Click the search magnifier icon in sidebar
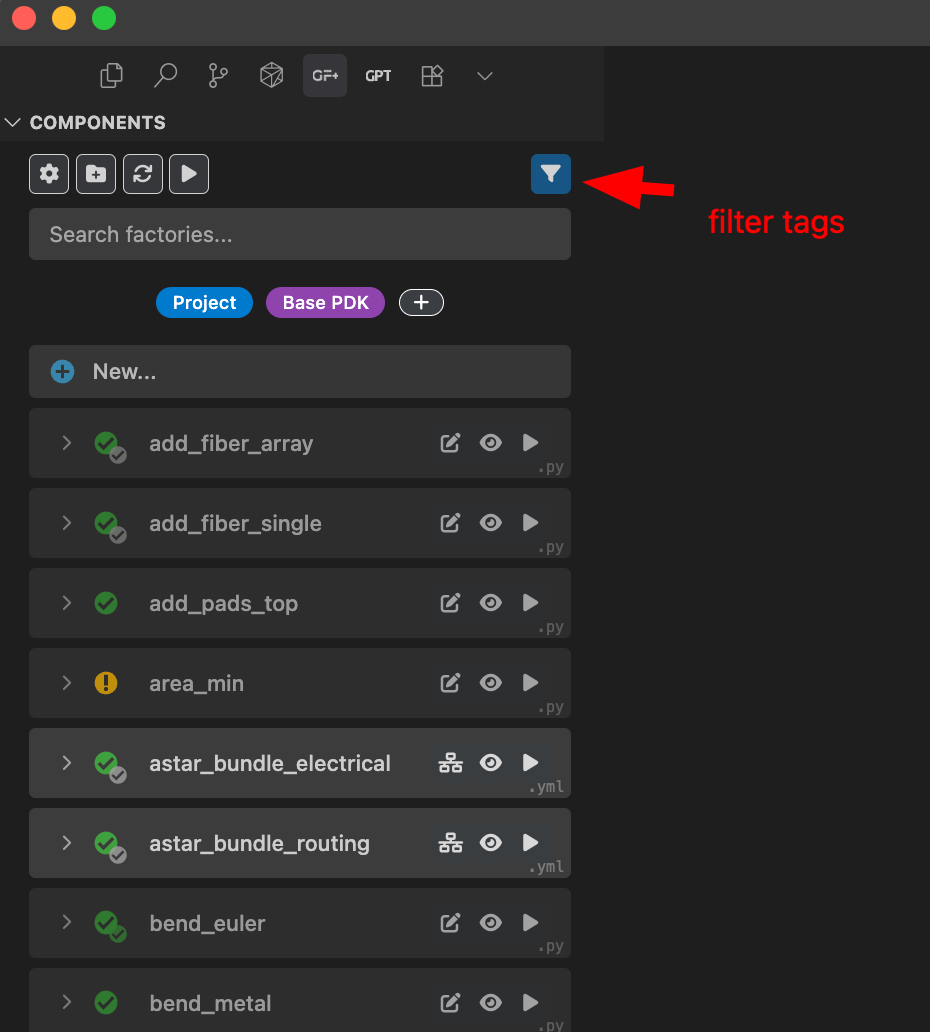Image resolution: width=930 pixels, height=1032 pixels. 164,75
